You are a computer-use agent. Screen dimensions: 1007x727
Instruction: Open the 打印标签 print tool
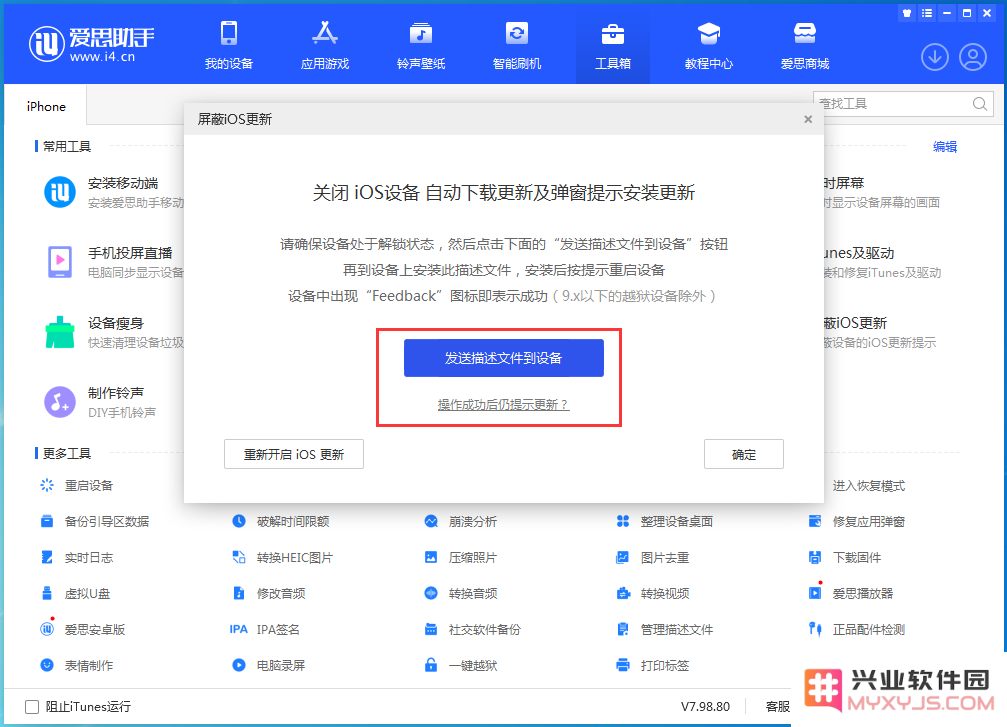pos(652,665)
